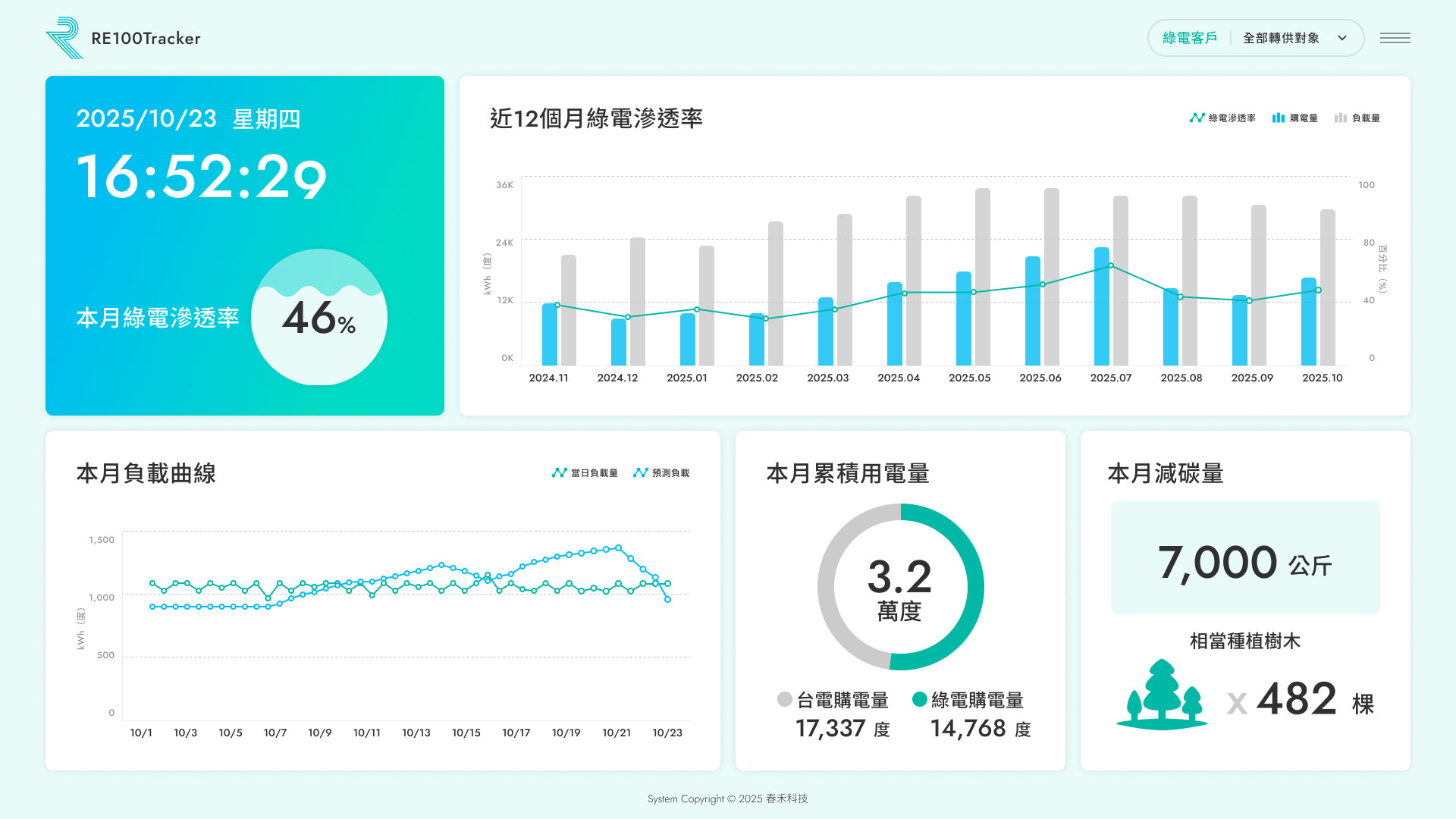Click the 購電量 blue bar legend icon
Viewport: 1456px width, 819px height.
click(x=1279, y=118)
